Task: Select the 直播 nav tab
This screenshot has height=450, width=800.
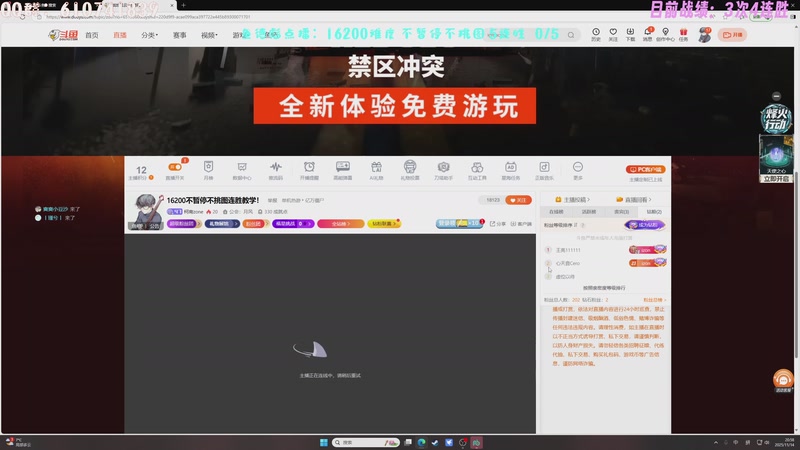Action: pos(120,35)
